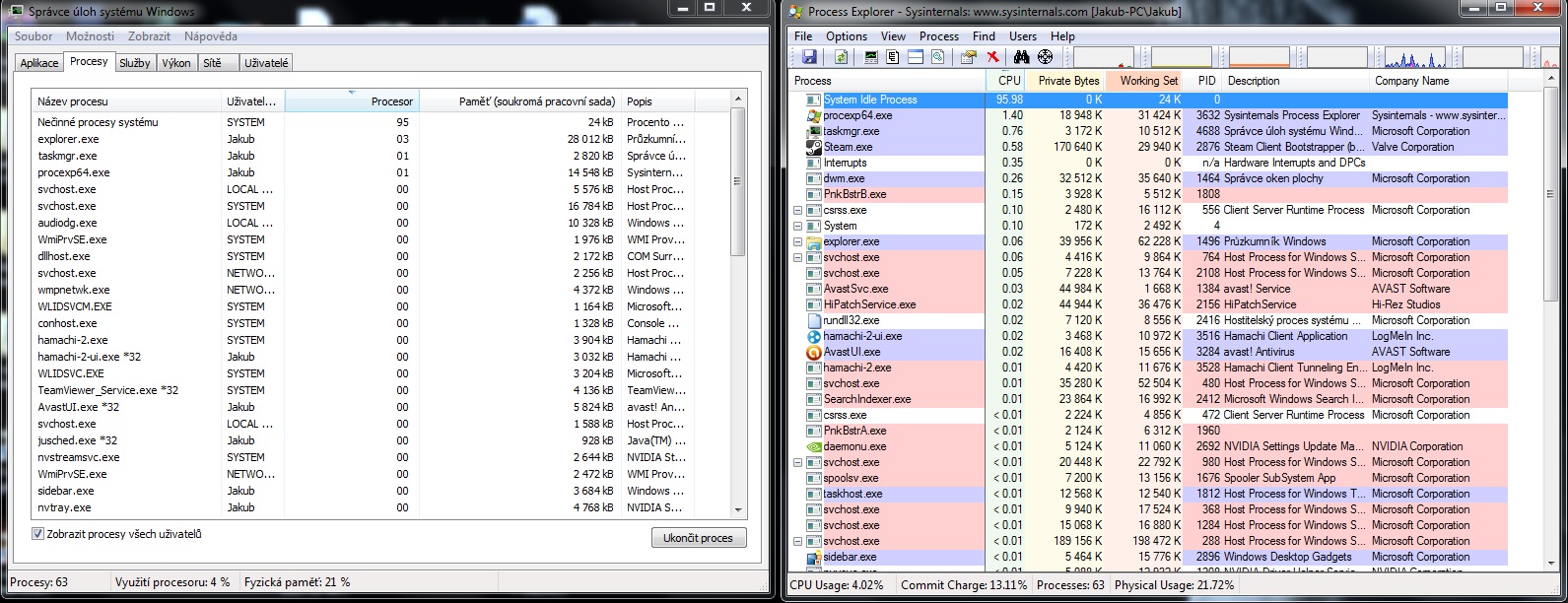Open the Process menu in Process Explorer
This screenshot has width=1568, height=603.
click(939, 36)
